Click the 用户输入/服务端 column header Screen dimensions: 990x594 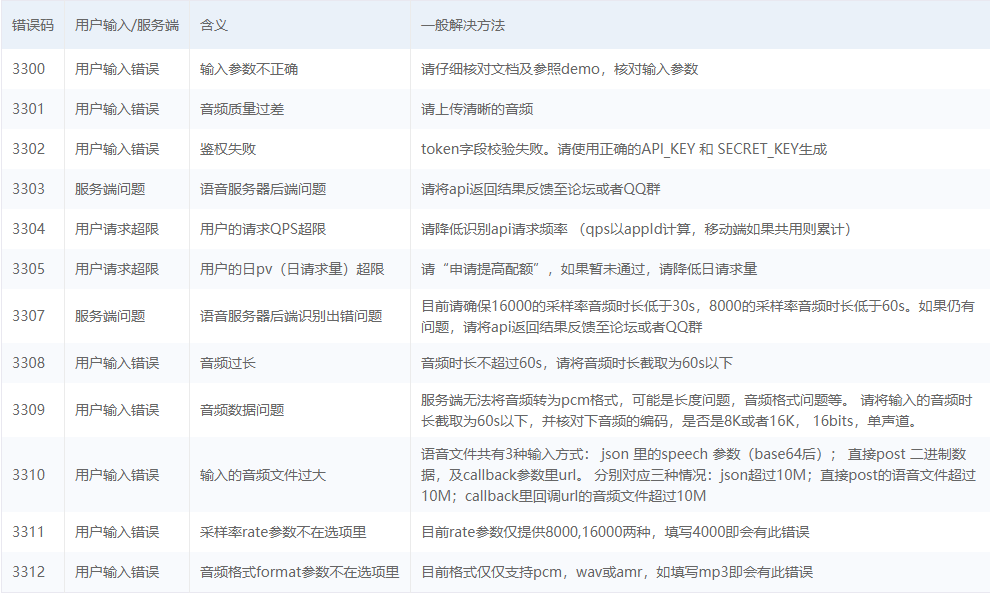[x=127, y=25]
